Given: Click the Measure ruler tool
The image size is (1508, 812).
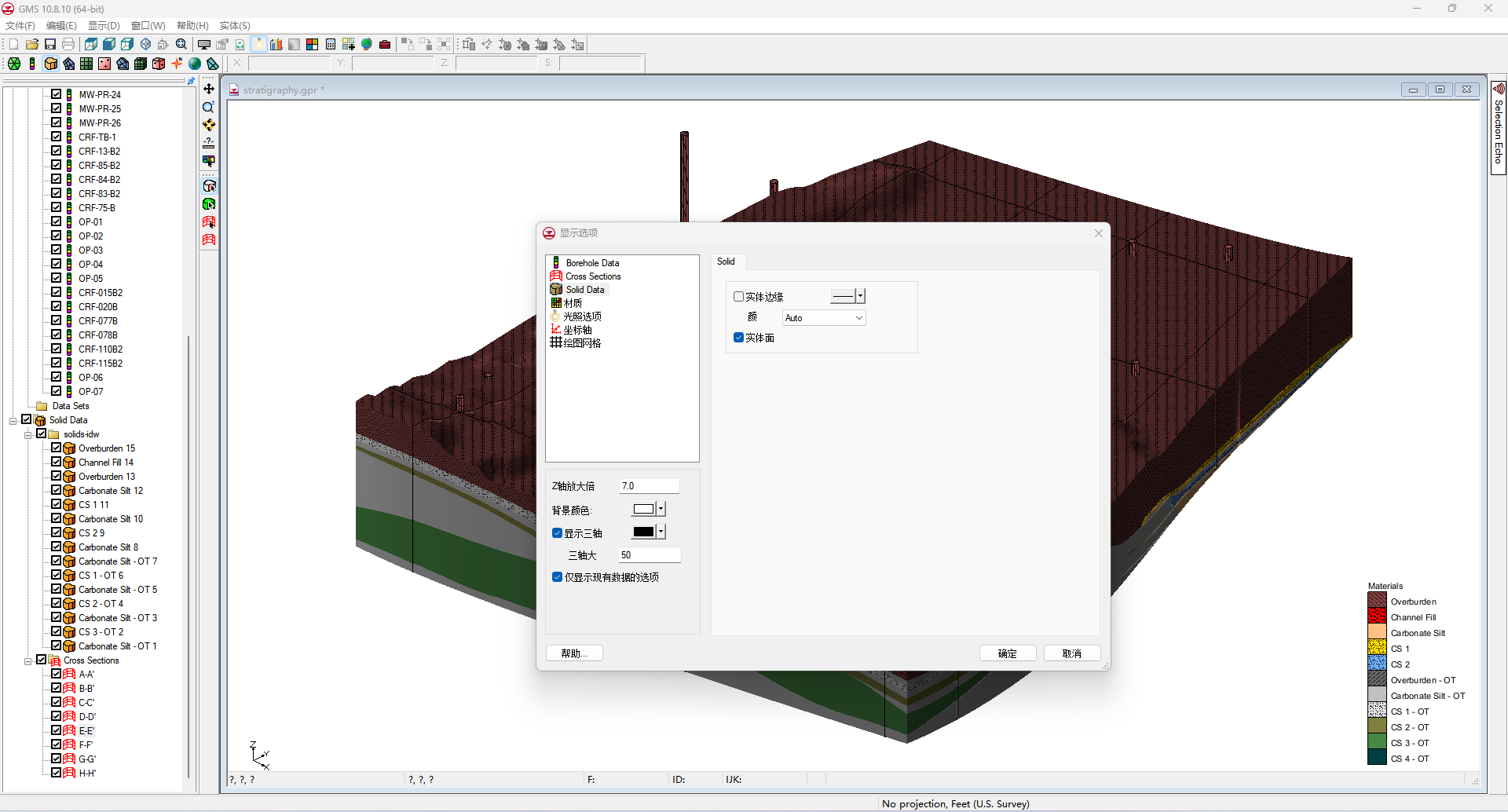Looking at the screenshot, I should pyautogui.click(x=209, y=143).
